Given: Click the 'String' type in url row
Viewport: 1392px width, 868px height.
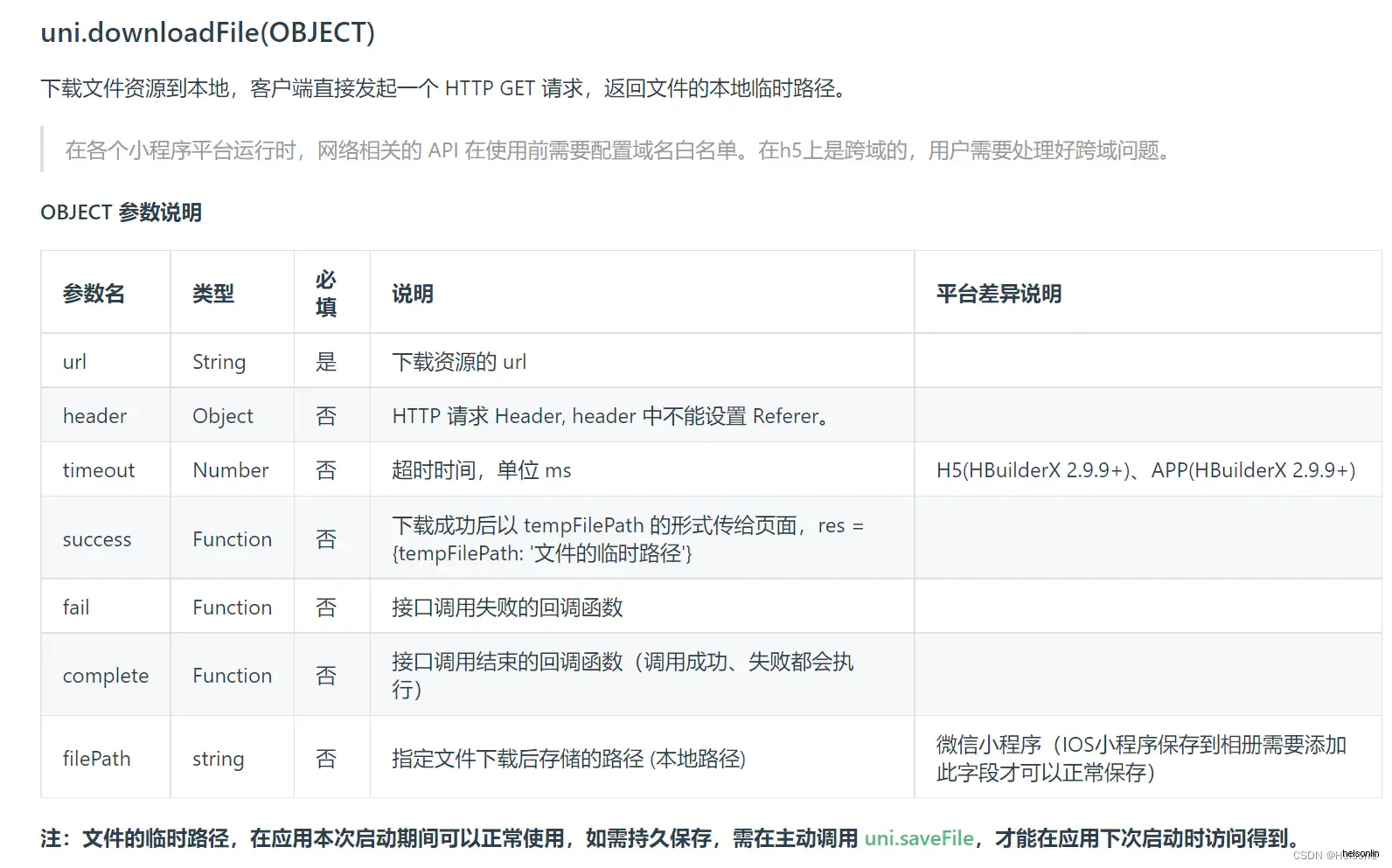Looking at the screenshot, I should point(219,362).
